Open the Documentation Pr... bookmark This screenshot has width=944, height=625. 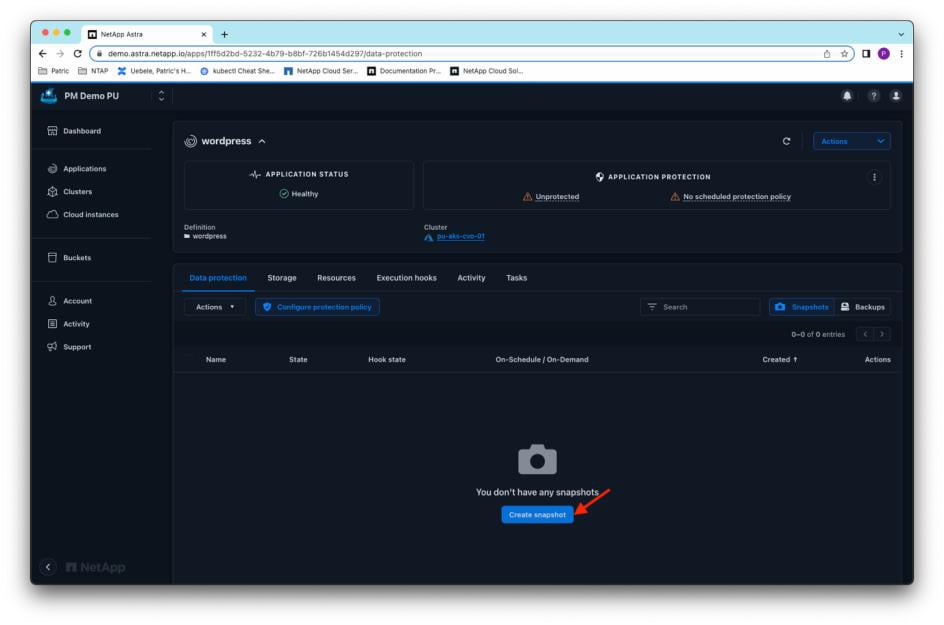(x=404, y=71)
